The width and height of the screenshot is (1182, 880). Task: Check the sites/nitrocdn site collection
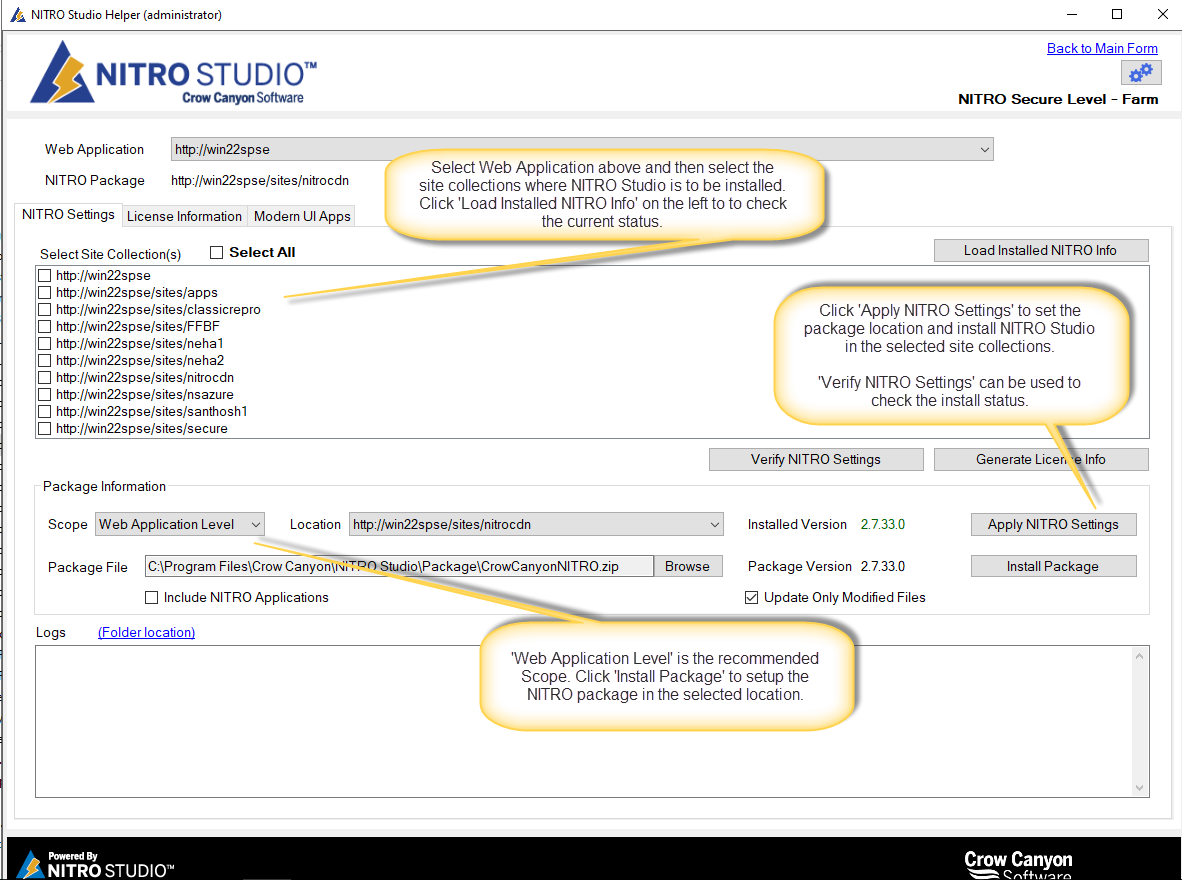click(44, 377)
